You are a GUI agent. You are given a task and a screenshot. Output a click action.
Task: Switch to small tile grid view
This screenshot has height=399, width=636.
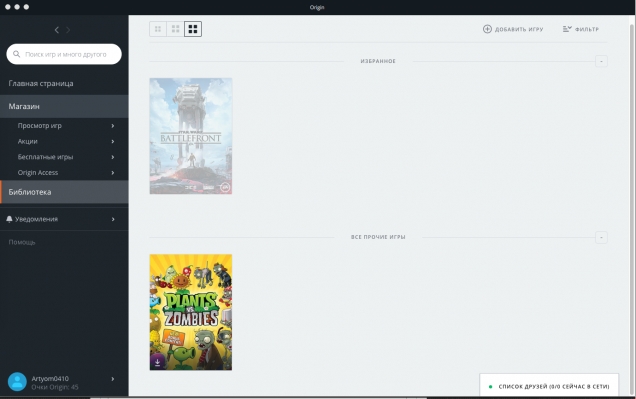pos(158,29)
